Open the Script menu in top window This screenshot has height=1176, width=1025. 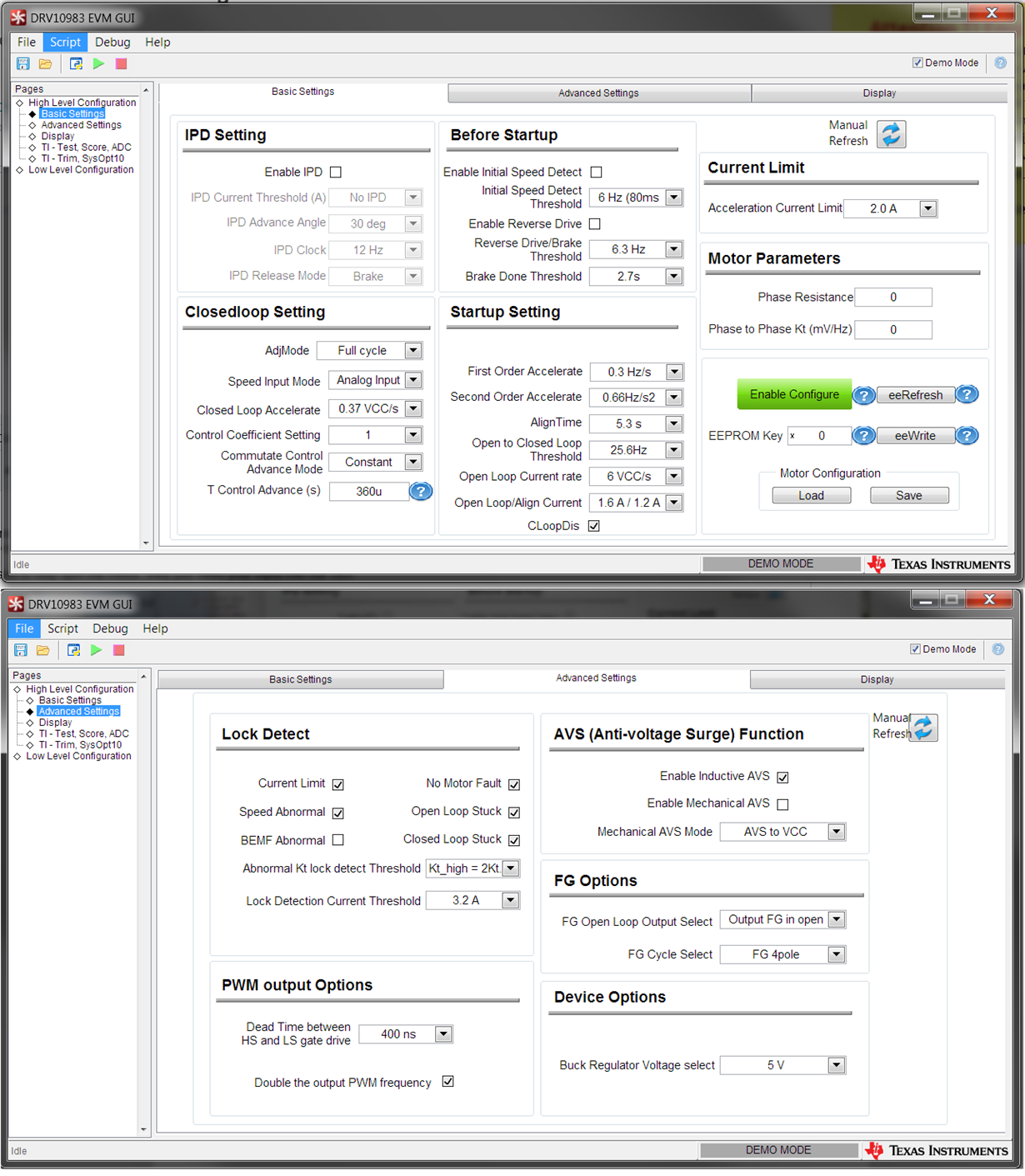65,42
